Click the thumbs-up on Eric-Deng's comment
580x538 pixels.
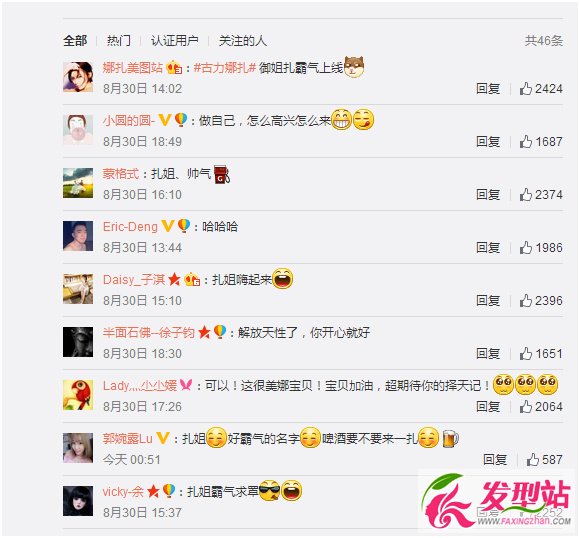[x=526, y=248]
